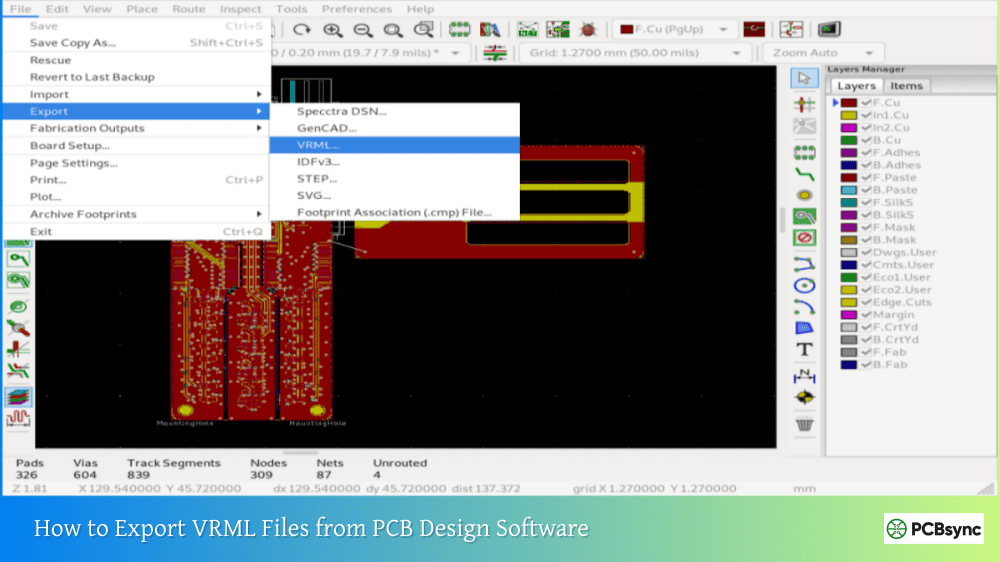Toggle the B.Mask layer visibility checkbox

[x=865, y=240]
